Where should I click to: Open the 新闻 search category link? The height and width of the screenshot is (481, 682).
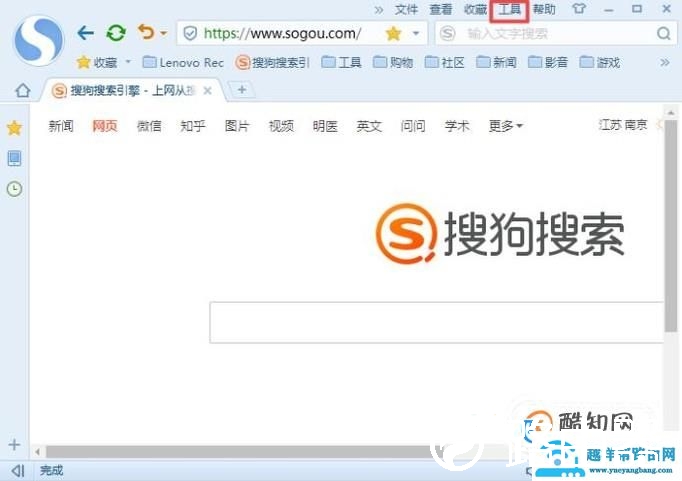pos(61,126)
